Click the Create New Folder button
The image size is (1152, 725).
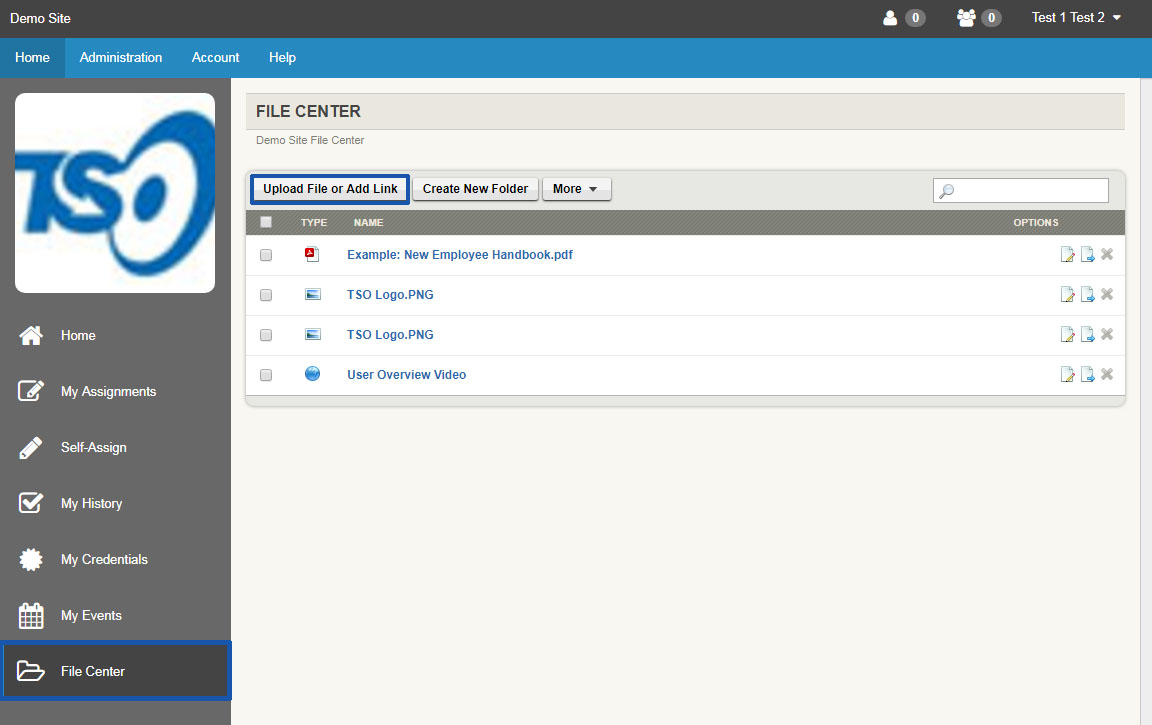(475, 188)
